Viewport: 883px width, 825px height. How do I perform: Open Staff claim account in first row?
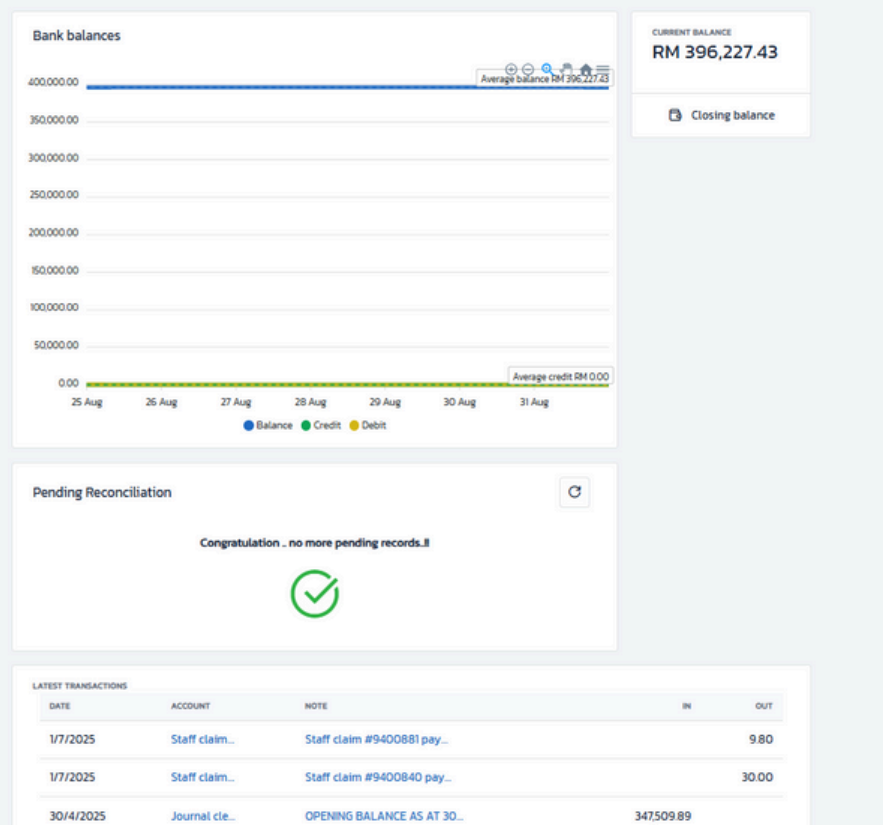click(202, 741)
